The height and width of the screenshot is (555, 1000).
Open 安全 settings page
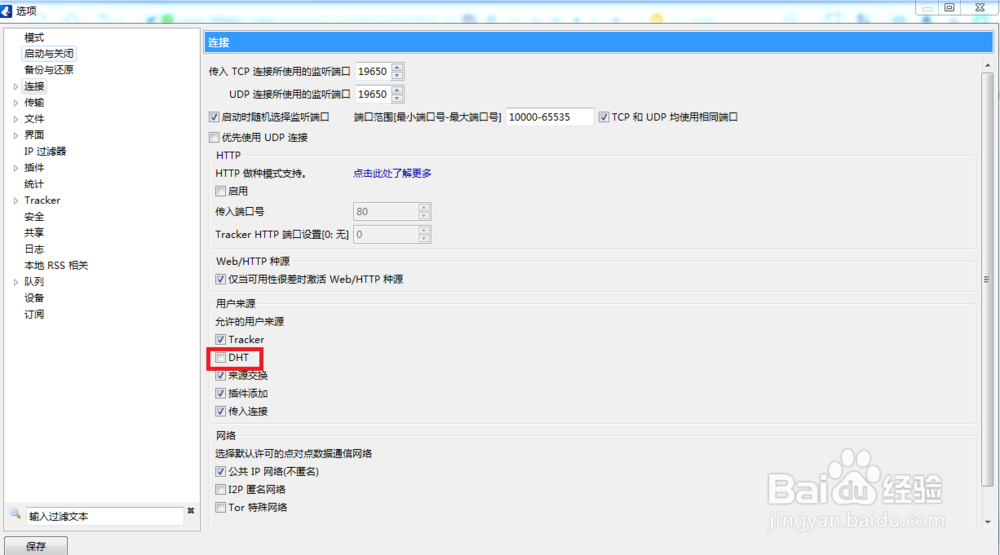34,217
